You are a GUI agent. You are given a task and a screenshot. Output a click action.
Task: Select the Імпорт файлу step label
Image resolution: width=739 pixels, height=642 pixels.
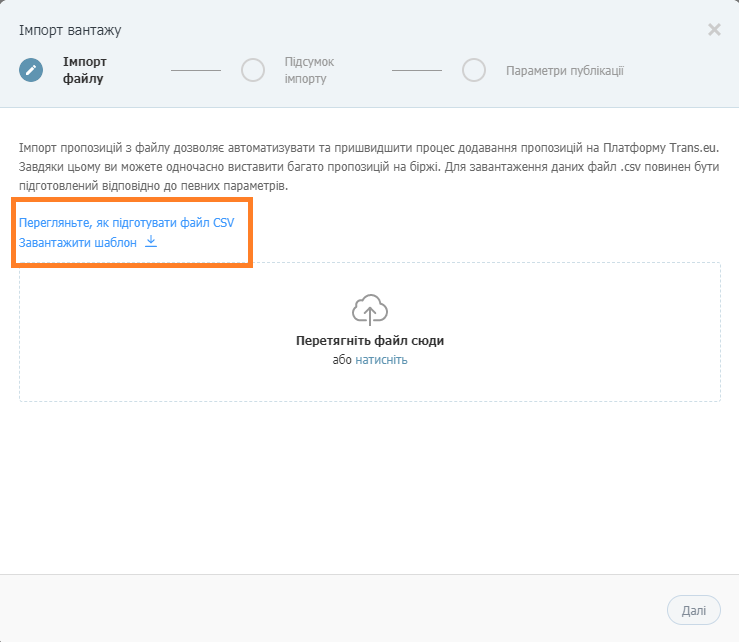click(x=85, y=70)
